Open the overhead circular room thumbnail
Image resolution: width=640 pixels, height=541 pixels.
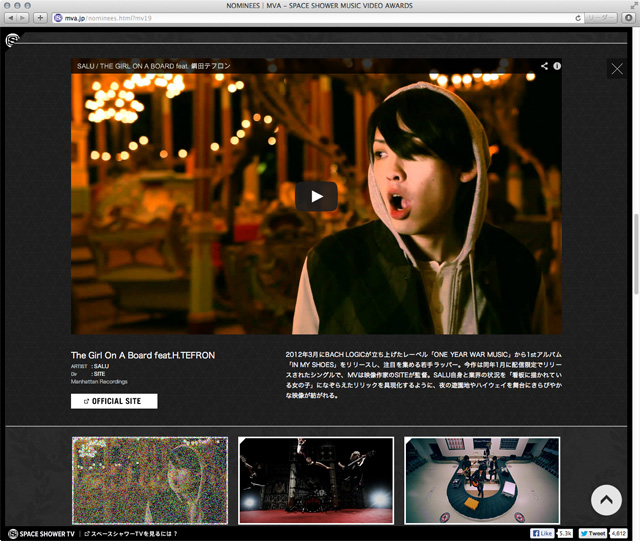[x=482, y=480]
